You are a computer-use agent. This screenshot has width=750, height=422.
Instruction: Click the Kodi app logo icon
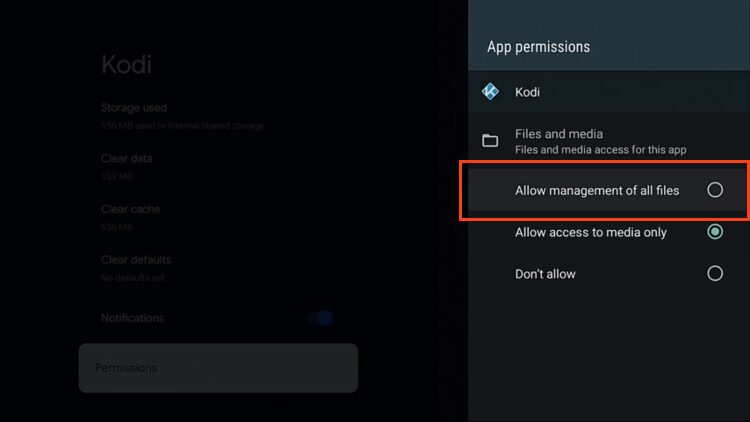(x=490, y=91)
